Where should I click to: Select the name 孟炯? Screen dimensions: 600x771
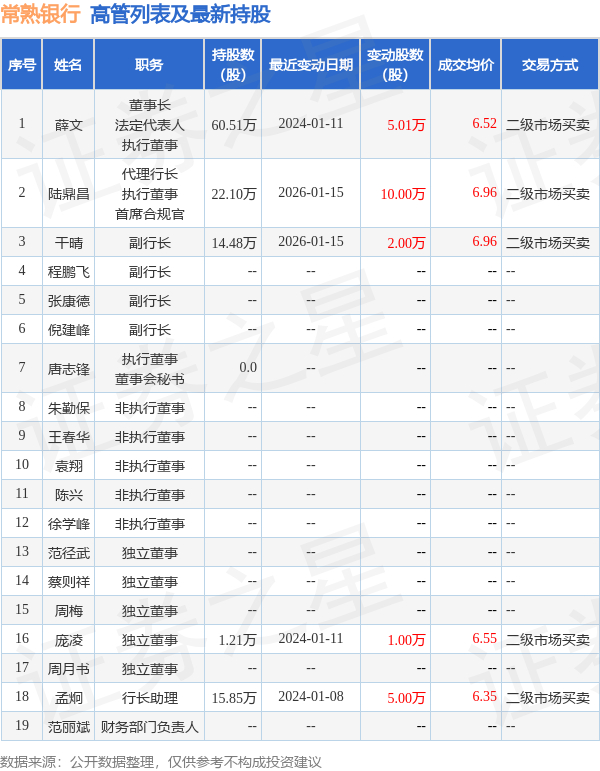(68, 698)
